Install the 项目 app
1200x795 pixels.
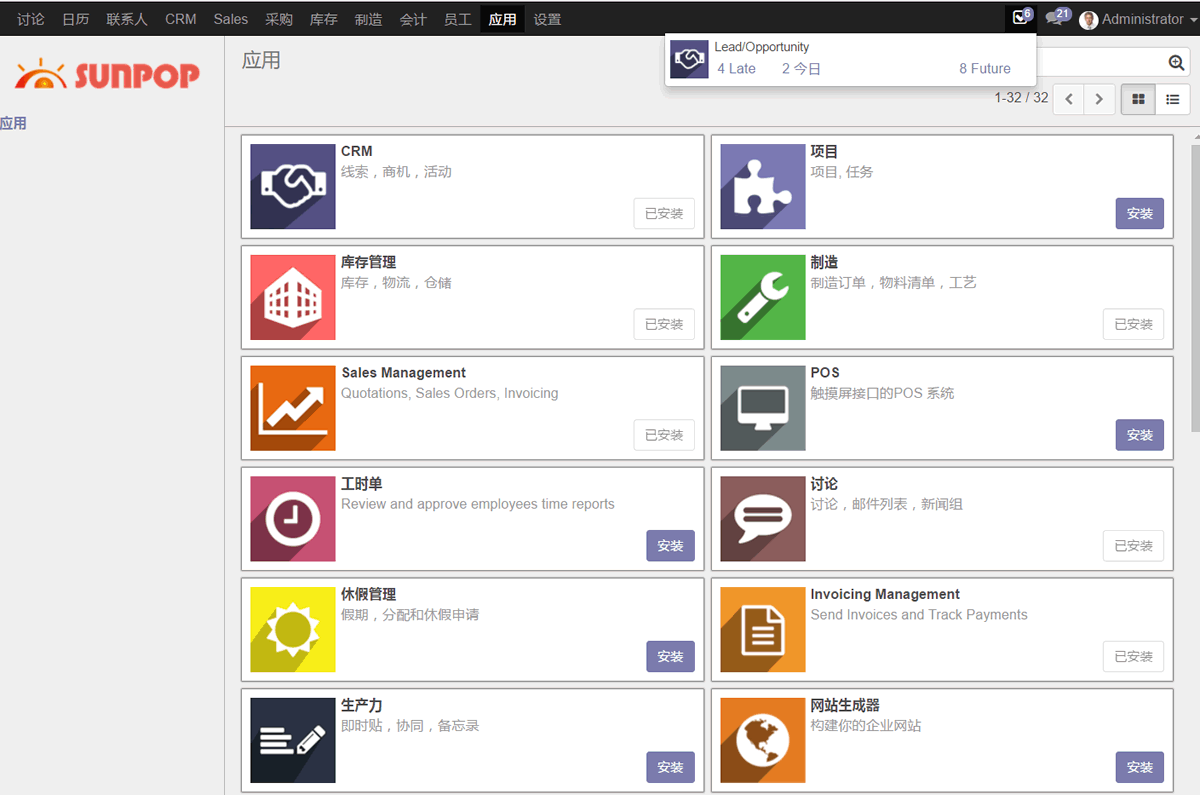(1140, 213)
